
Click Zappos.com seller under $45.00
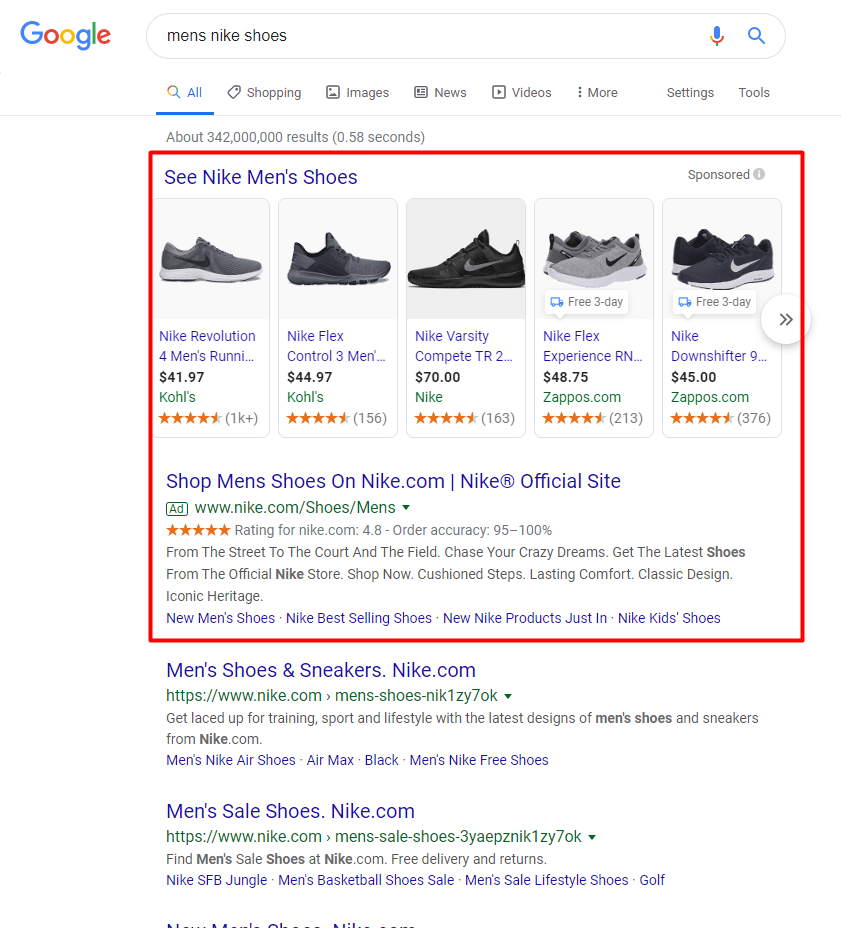pyautogui.click(x=710, y=397)
